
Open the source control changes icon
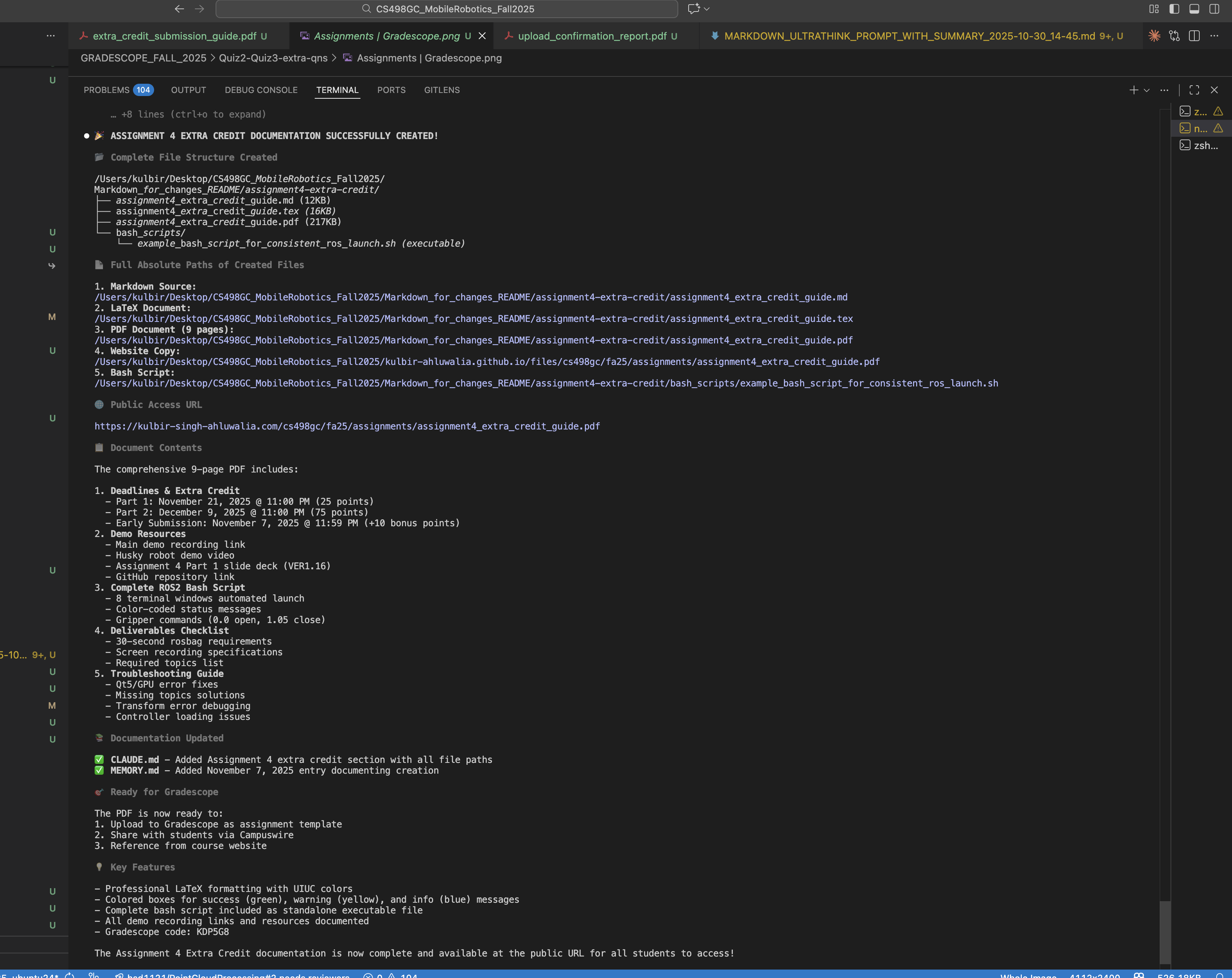[1174, 36]
